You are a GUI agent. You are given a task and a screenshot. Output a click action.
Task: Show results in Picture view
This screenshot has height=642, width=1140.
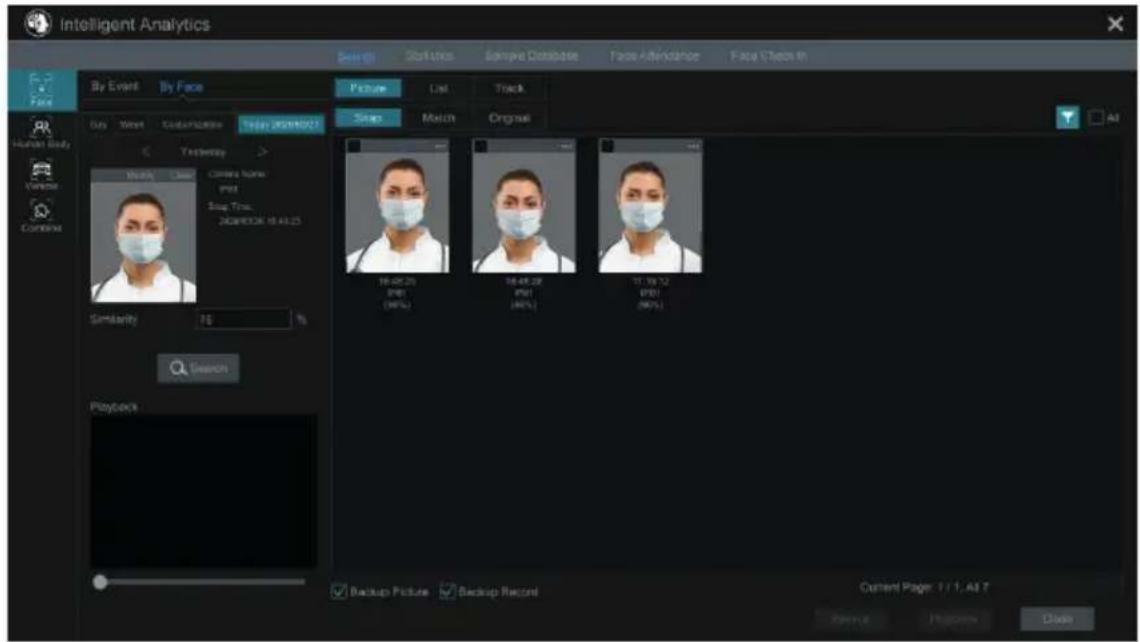pos(368,88)
